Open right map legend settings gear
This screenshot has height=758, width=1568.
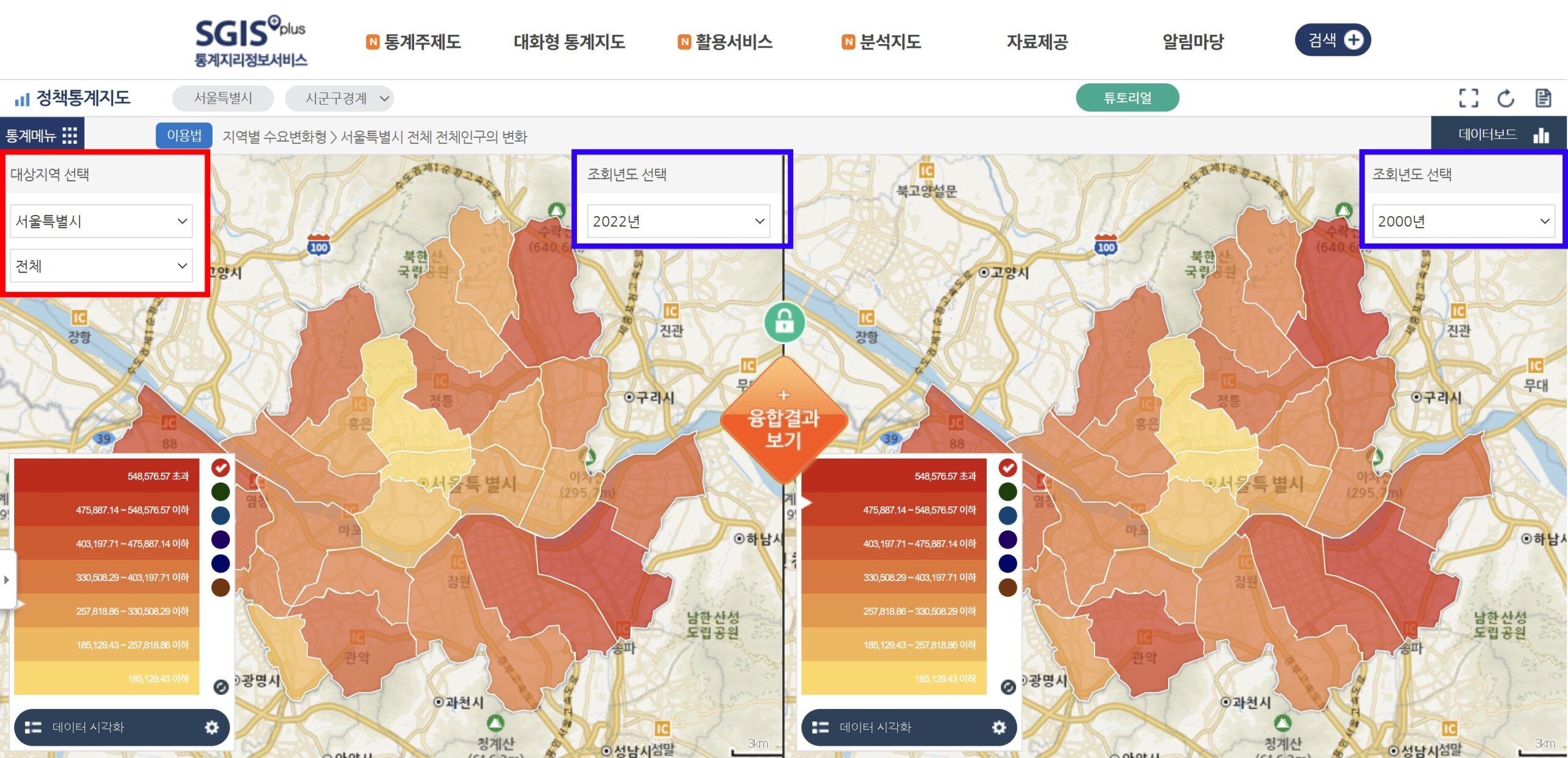point(999,727)
